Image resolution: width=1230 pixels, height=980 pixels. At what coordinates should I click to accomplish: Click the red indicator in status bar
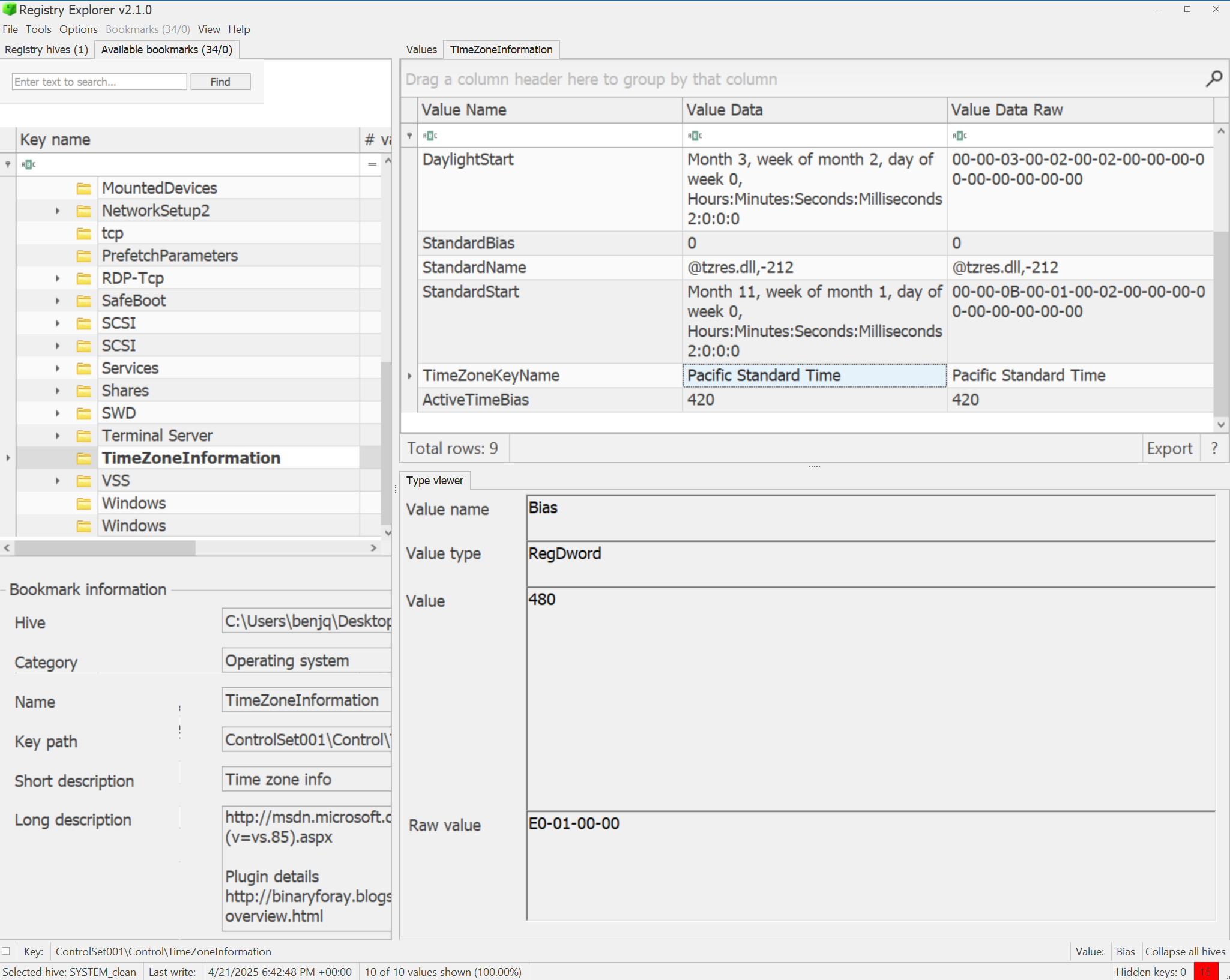coord(1205,972)
